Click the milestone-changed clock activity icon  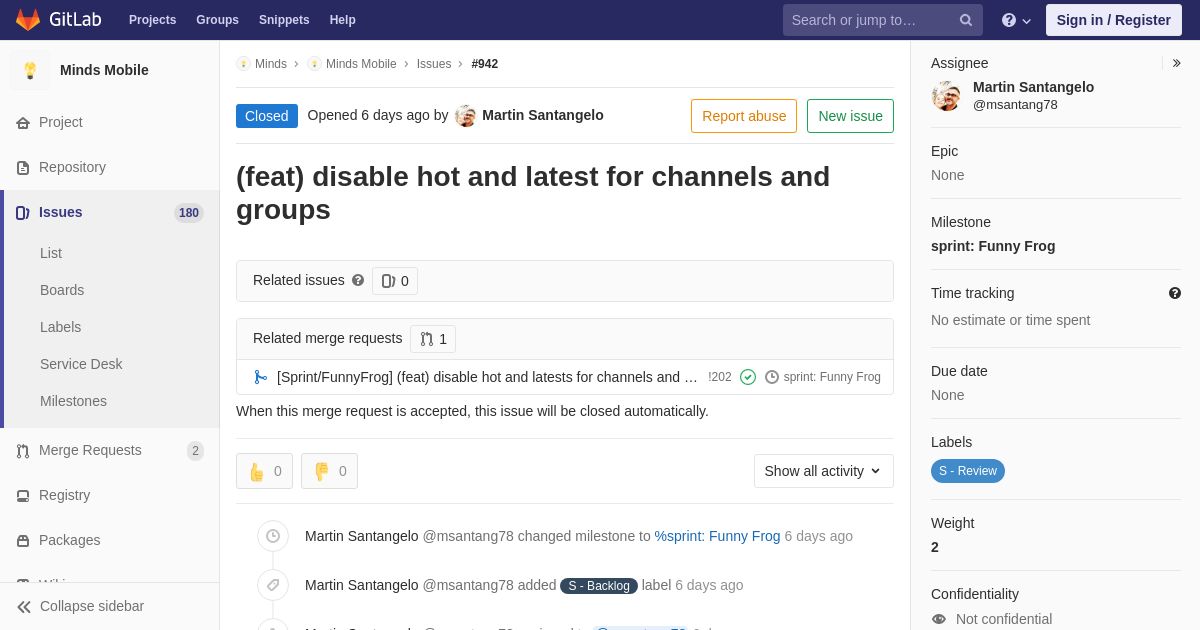tap(273, 536)
